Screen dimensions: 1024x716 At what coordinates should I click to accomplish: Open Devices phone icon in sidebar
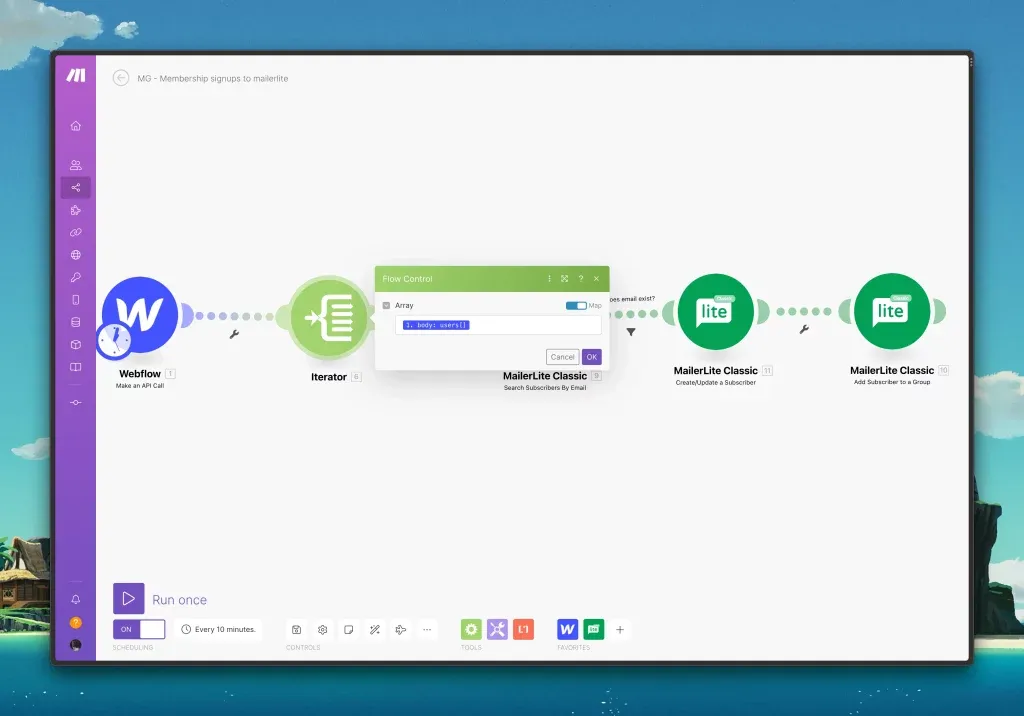[x=76, y=300]
